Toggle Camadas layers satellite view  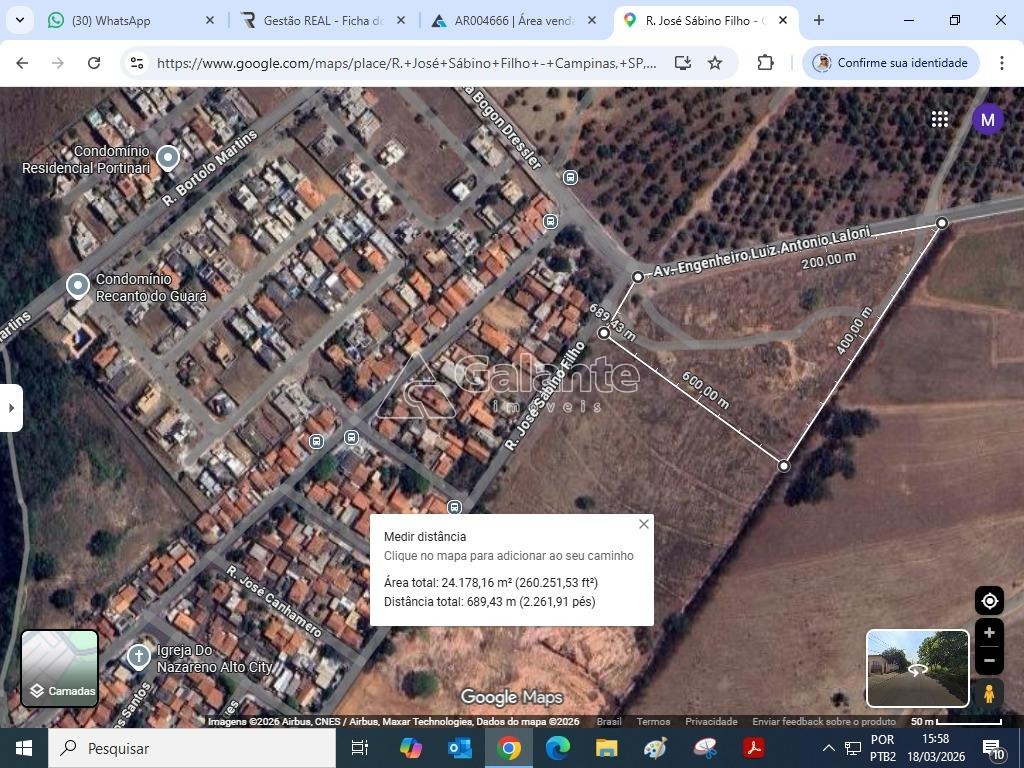pos(60,667)
